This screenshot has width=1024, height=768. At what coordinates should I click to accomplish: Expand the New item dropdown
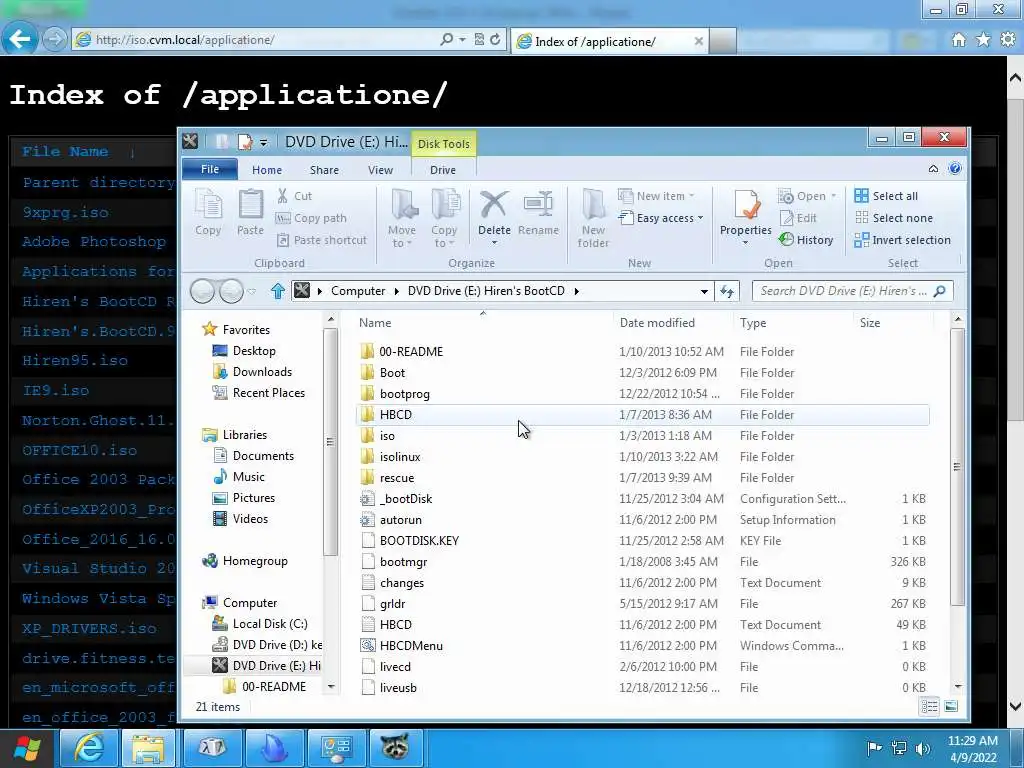tap(692, 196)
